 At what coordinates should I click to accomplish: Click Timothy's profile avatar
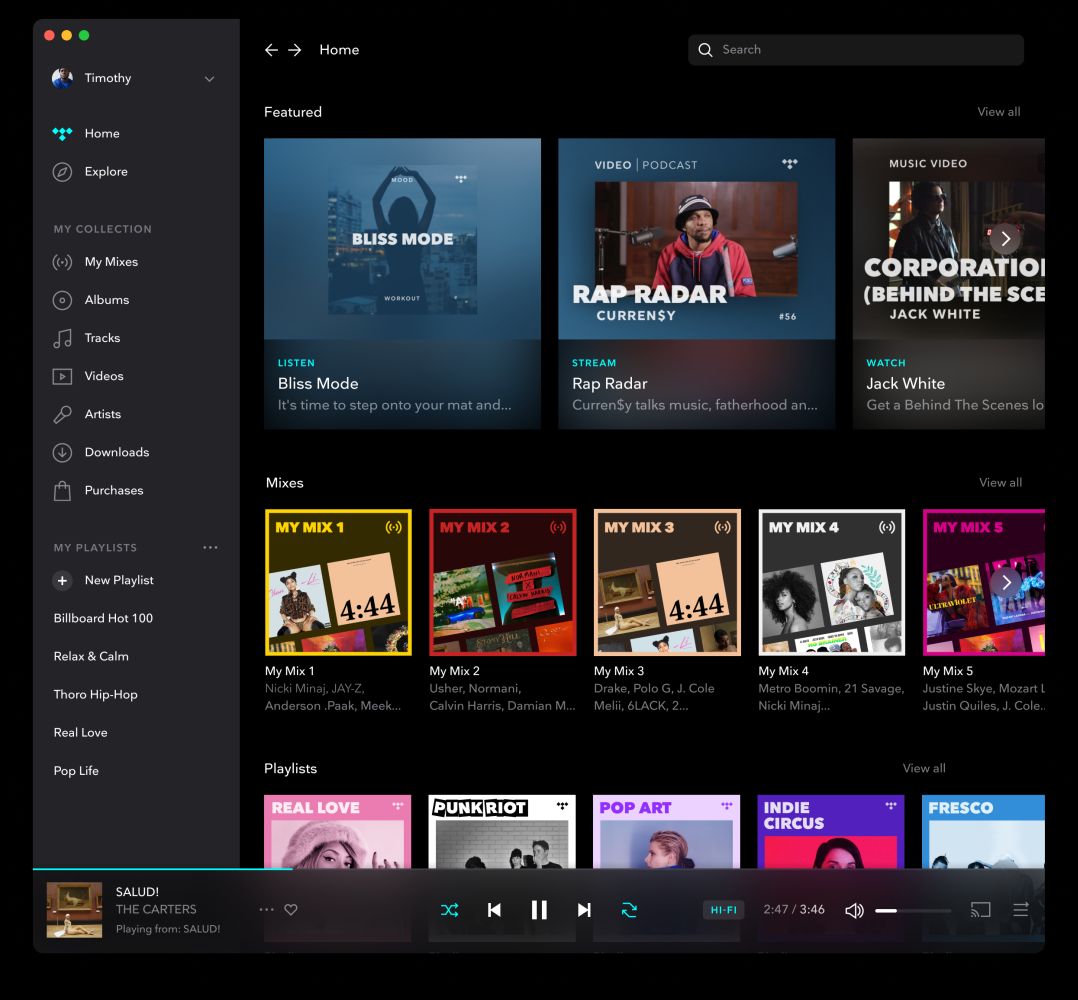[63, 78]
